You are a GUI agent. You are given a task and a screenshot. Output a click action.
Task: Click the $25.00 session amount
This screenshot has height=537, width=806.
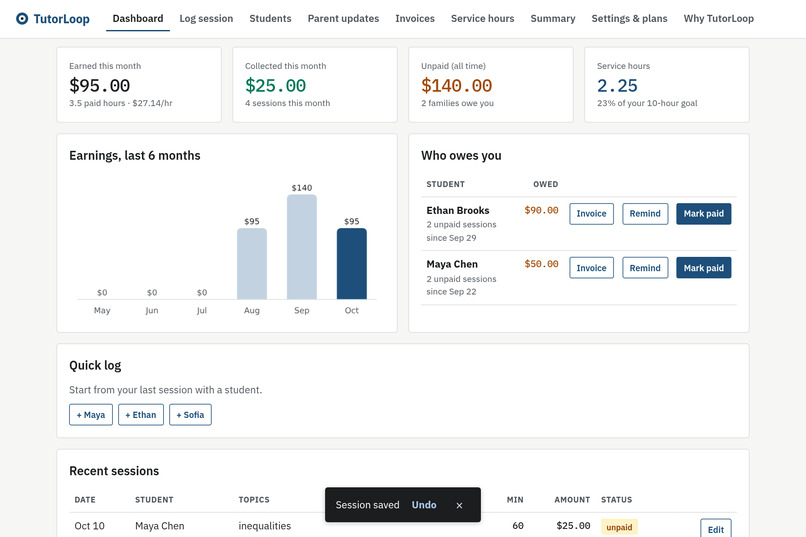(x=573, y=526)
